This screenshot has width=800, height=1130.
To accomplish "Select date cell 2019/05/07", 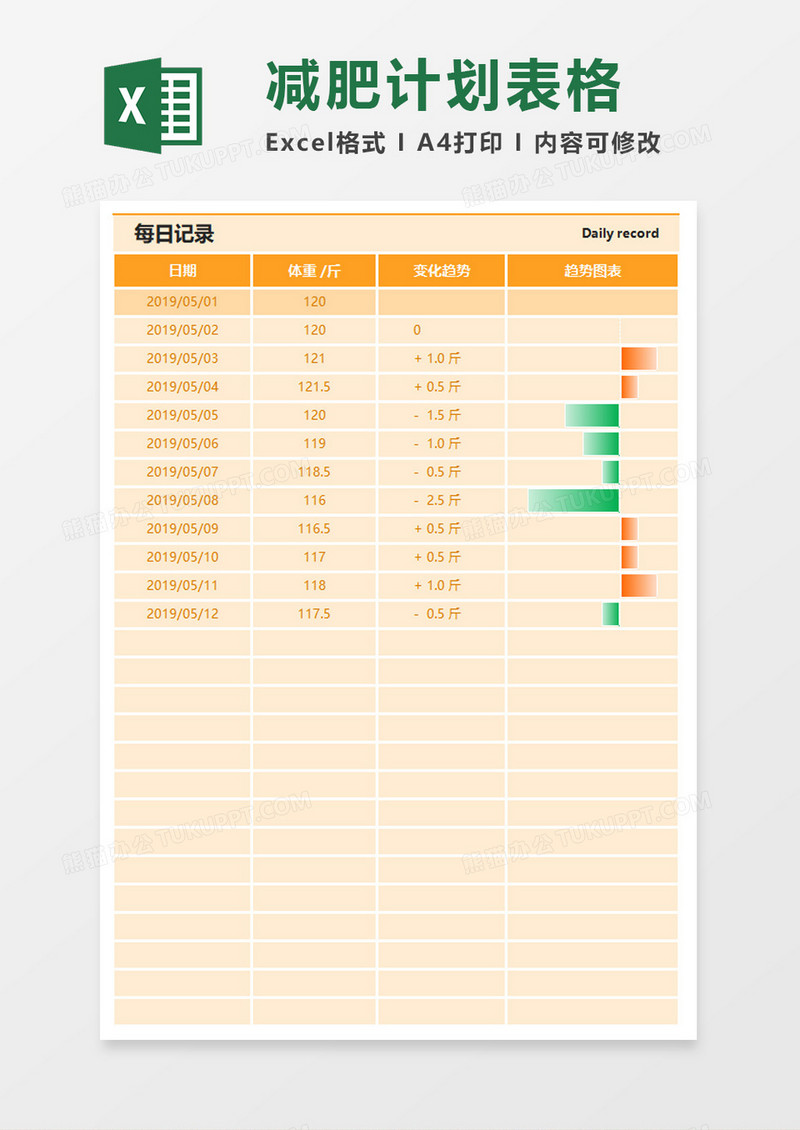I will pyautogui.click(x=182, y=472).
